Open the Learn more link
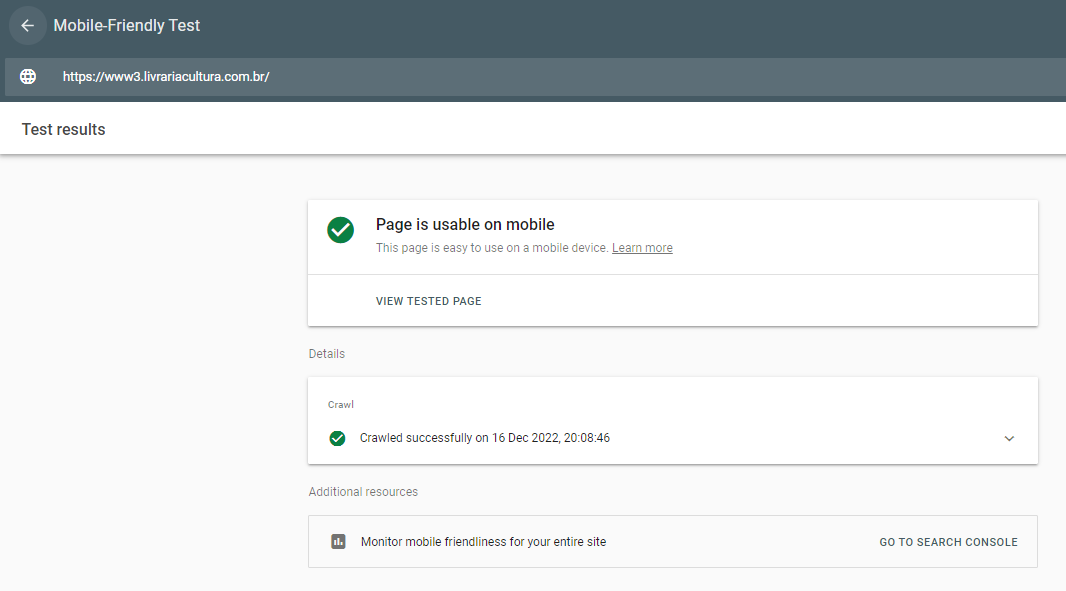Viewport: 1066px width, 591px height. [x=642, y=247]
